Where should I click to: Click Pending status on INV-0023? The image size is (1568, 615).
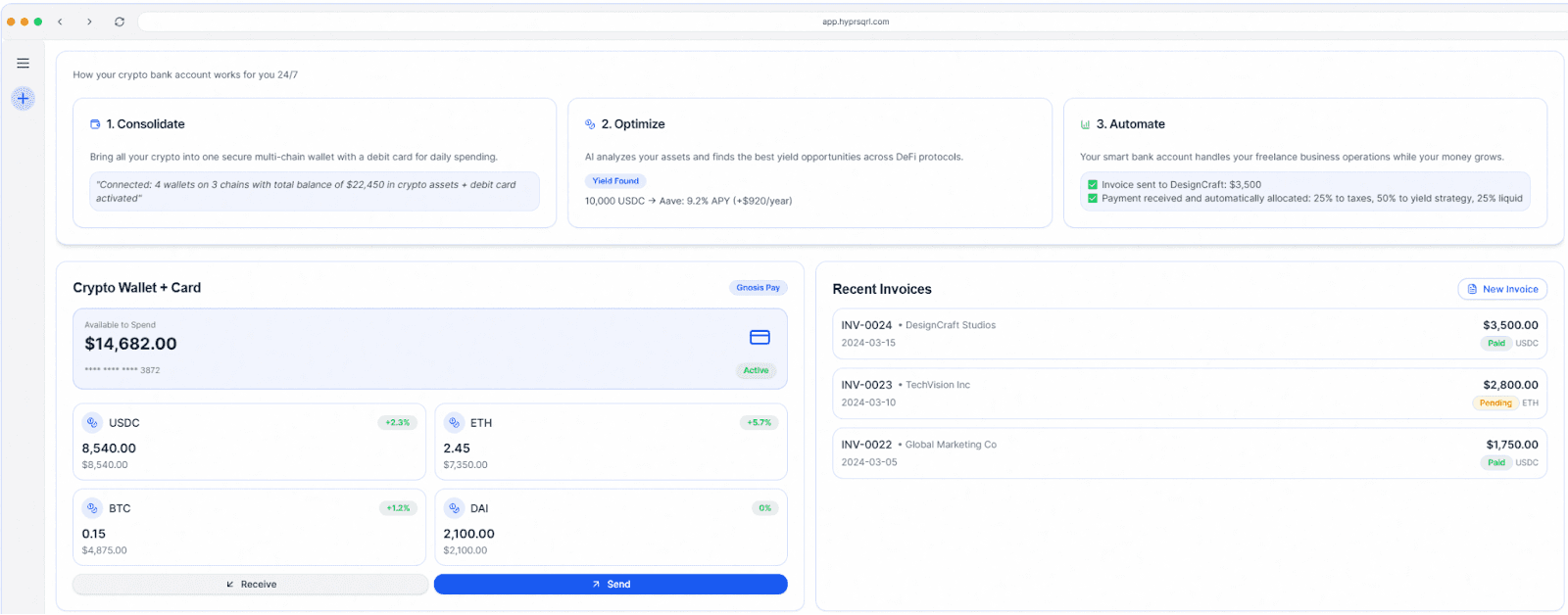point(1494,403)
